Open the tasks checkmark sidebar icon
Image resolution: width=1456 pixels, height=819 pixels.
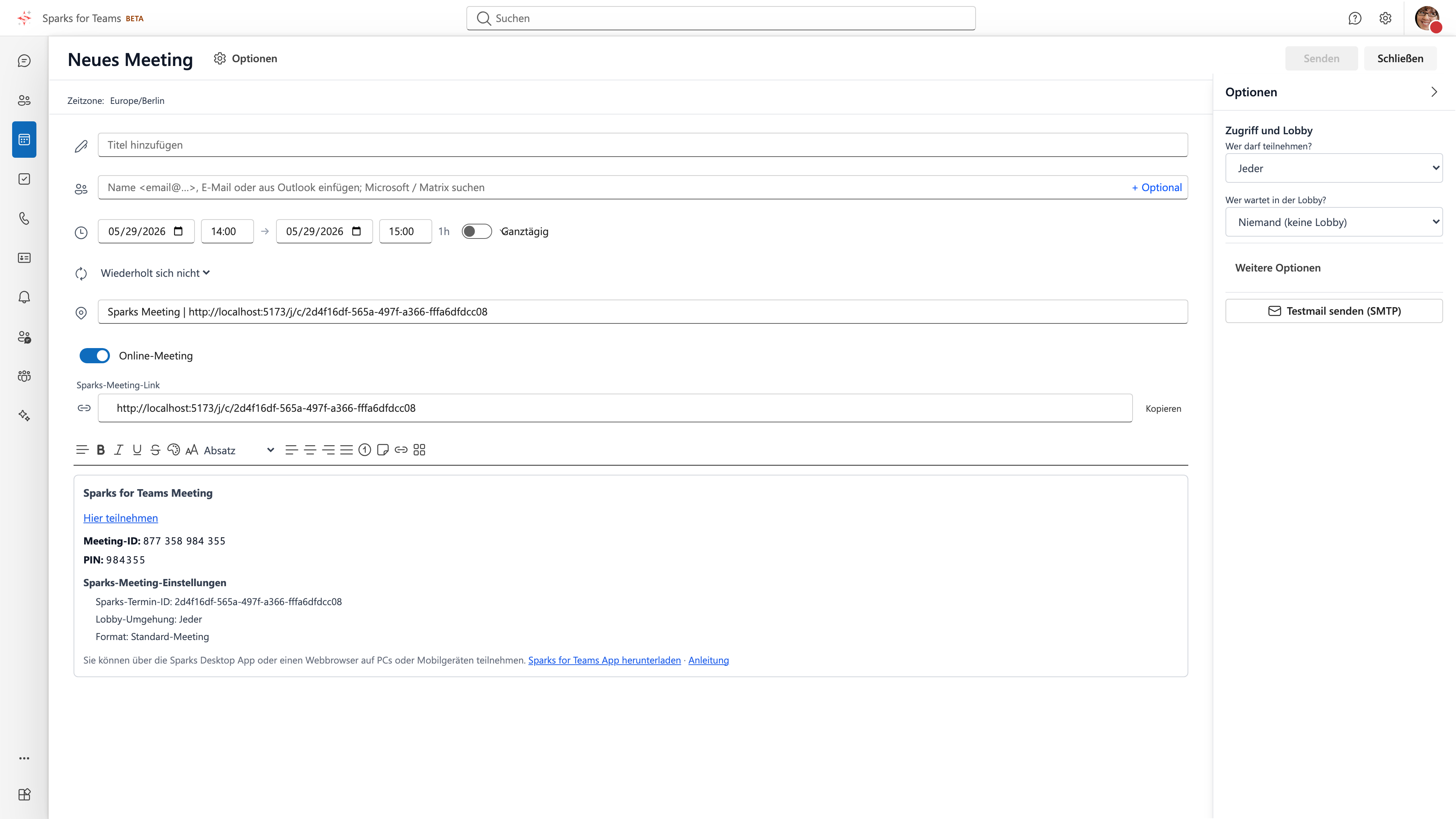tap(24, 179)
